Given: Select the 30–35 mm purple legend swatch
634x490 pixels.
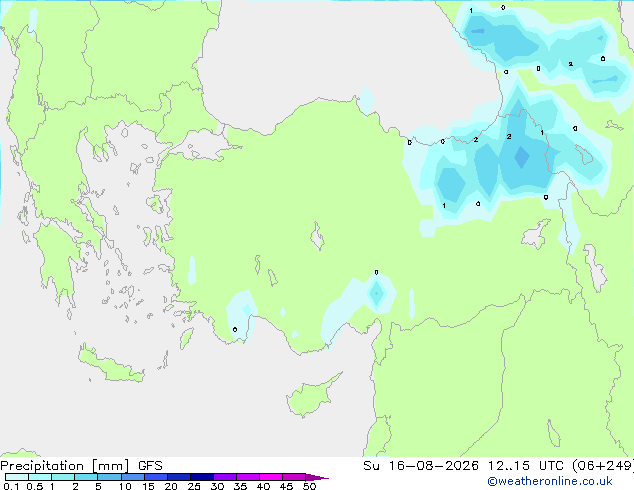Looking at the screenshot, I should tap(224, 477).
